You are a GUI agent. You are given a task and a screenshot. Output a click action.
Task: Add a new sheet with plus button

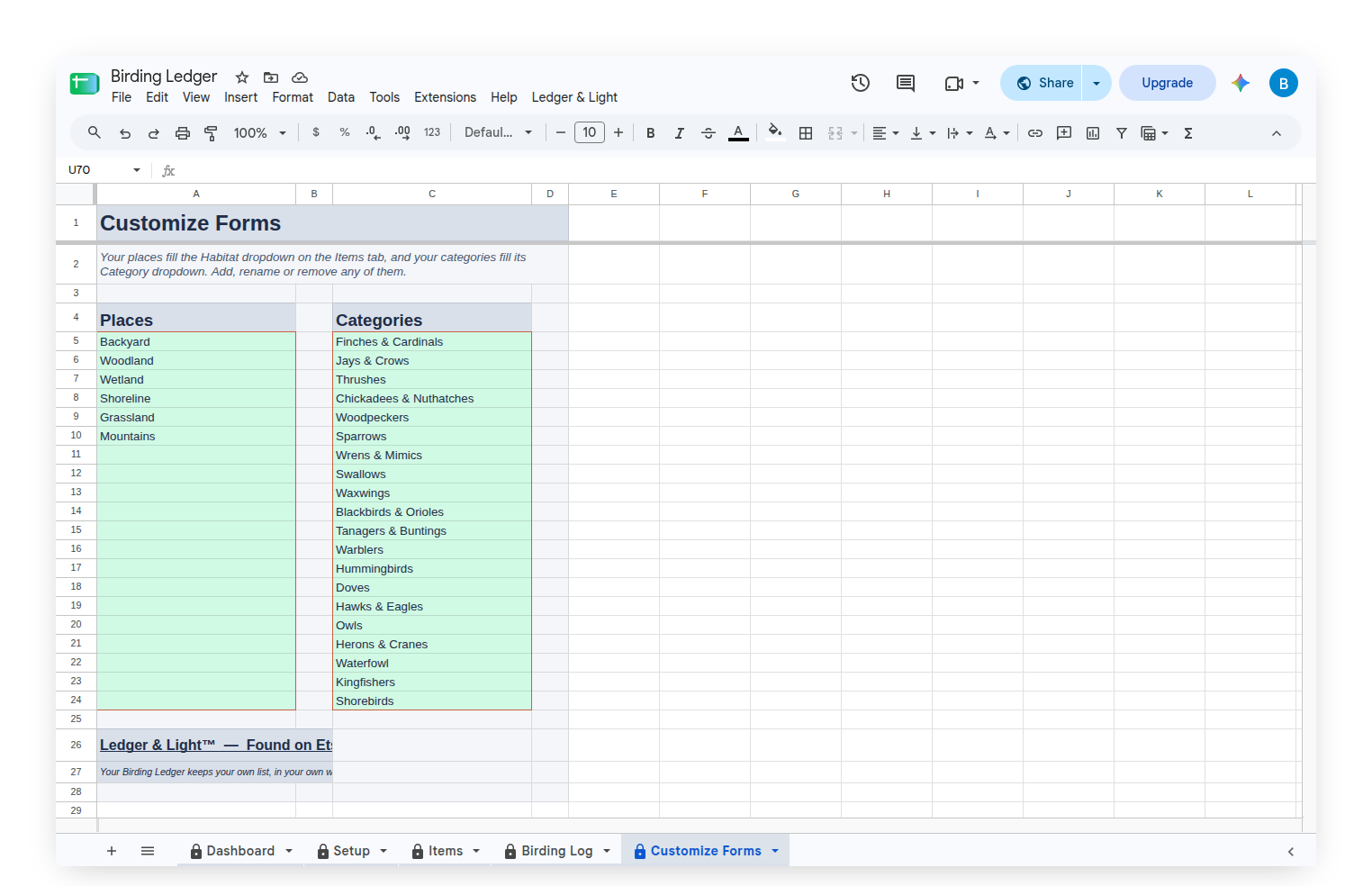click(112, 851)
